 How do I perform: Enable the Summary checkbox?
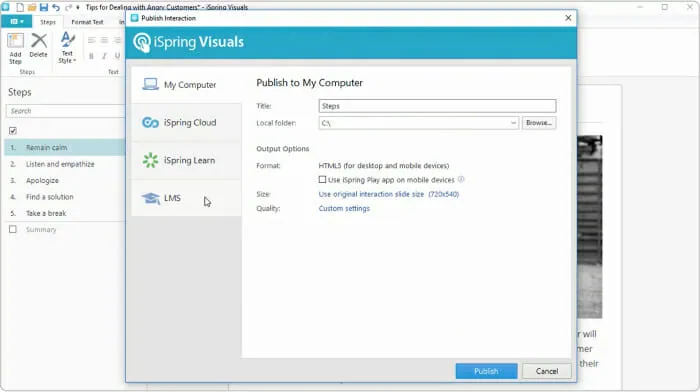coord(13,229)
